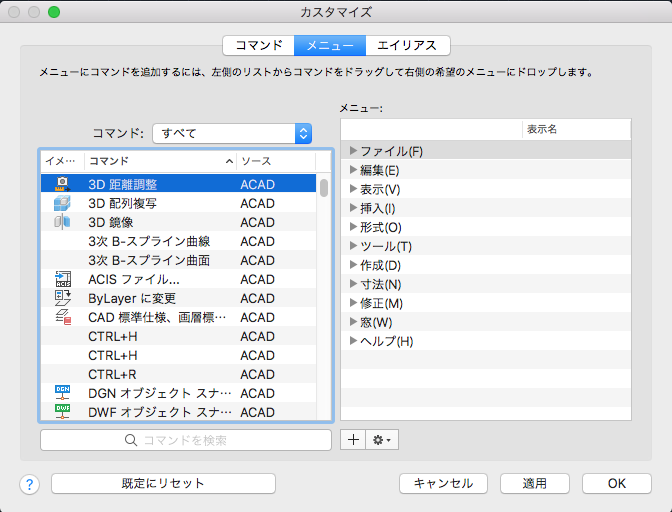Image resolution: width=672 pixels, height=512 pixels.
Task: Click the 既定にリセット button
Action: (x=163, y=483)
